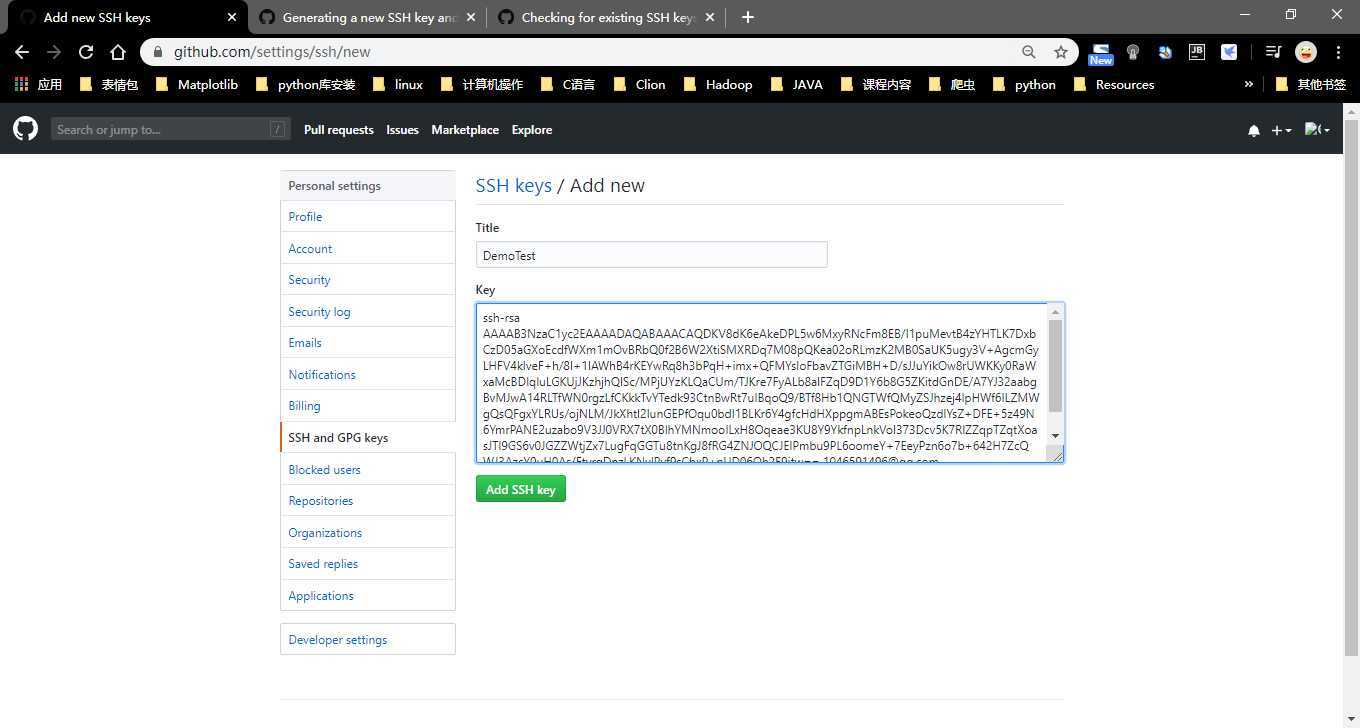Screen dimensions: 1360x728
Task: Open Explore in the GitHub header
Action: point(532,130)
